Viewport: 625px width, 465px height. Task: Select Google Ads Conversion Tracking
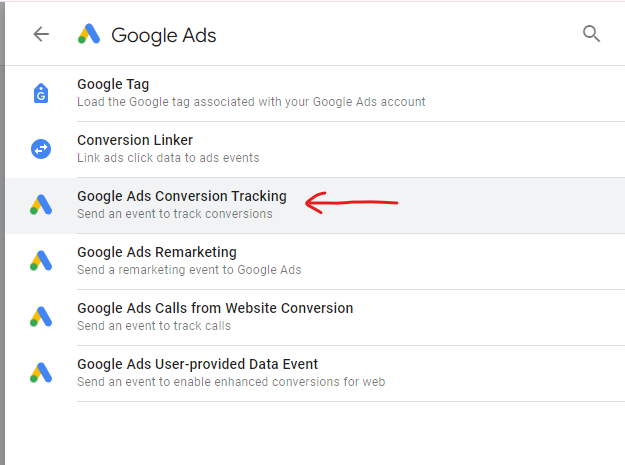tap(315, 206)
